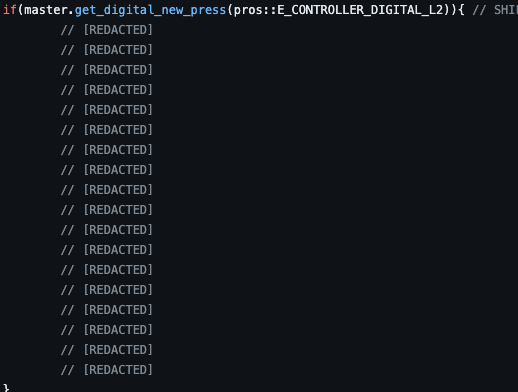Click the red "if" keyword
518x392 pixels.
pyautogui.click(x=10, y=10)
